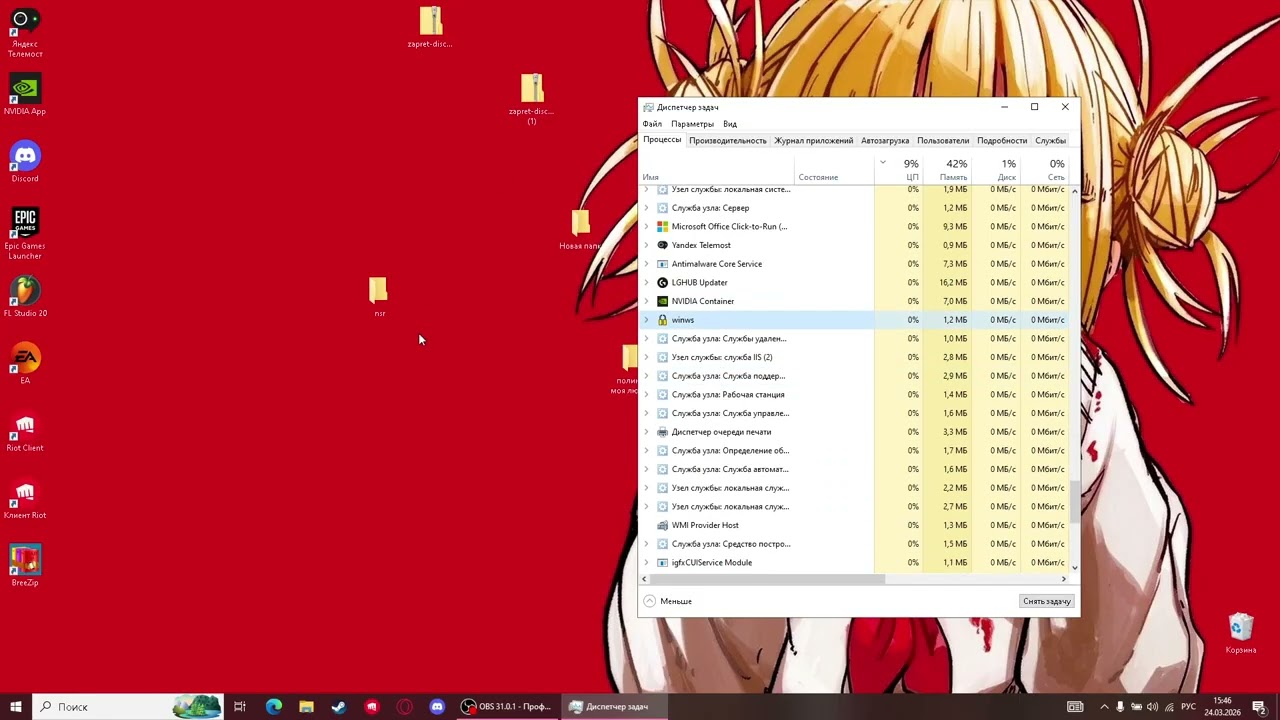Open Task View from the taskbar
The height and width of the screenshot is (720, 1280).
coord(240,707)
